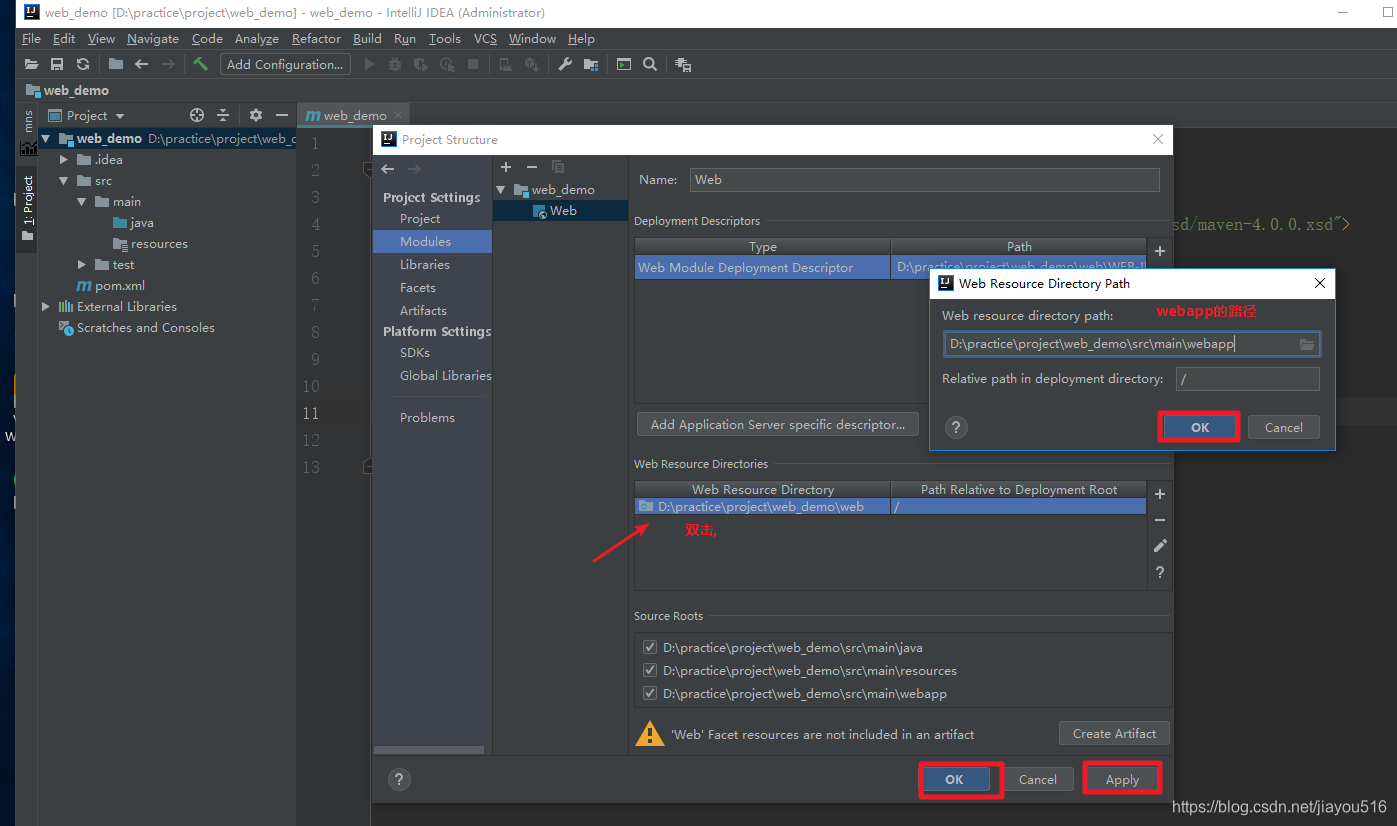Expand the .idea folder

pyautogui.click(x=64, y=160)
